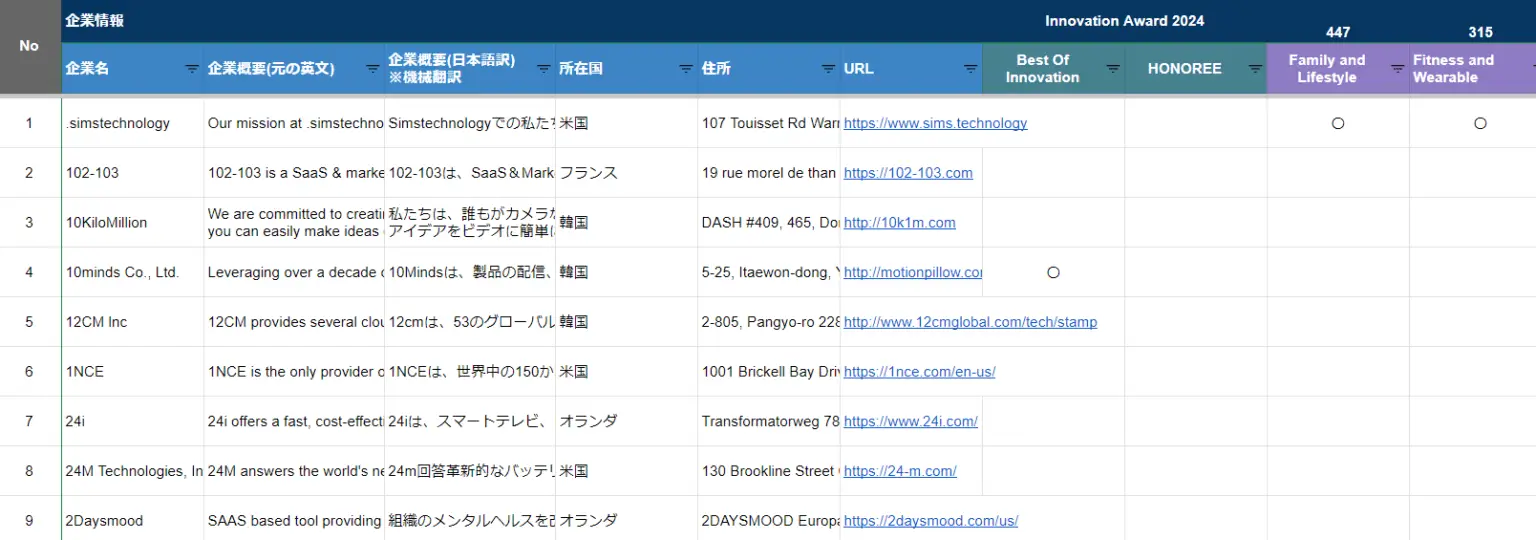
Task: Select address cell '2-805, Pangyo-ro 228'
Action: pos(769,322)
